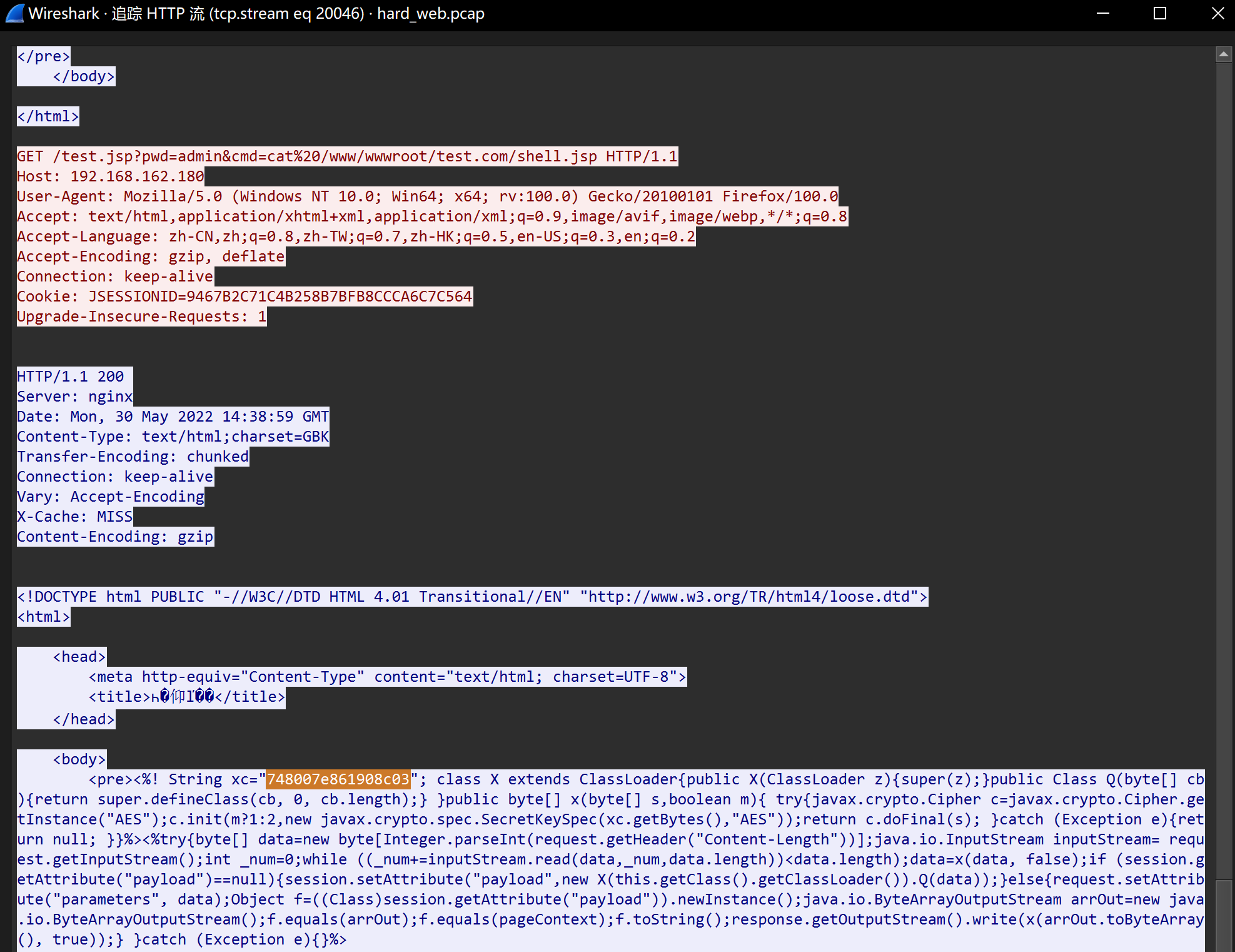
Task: Click the Server: nginx header line
Action: (x=74, y=397)
